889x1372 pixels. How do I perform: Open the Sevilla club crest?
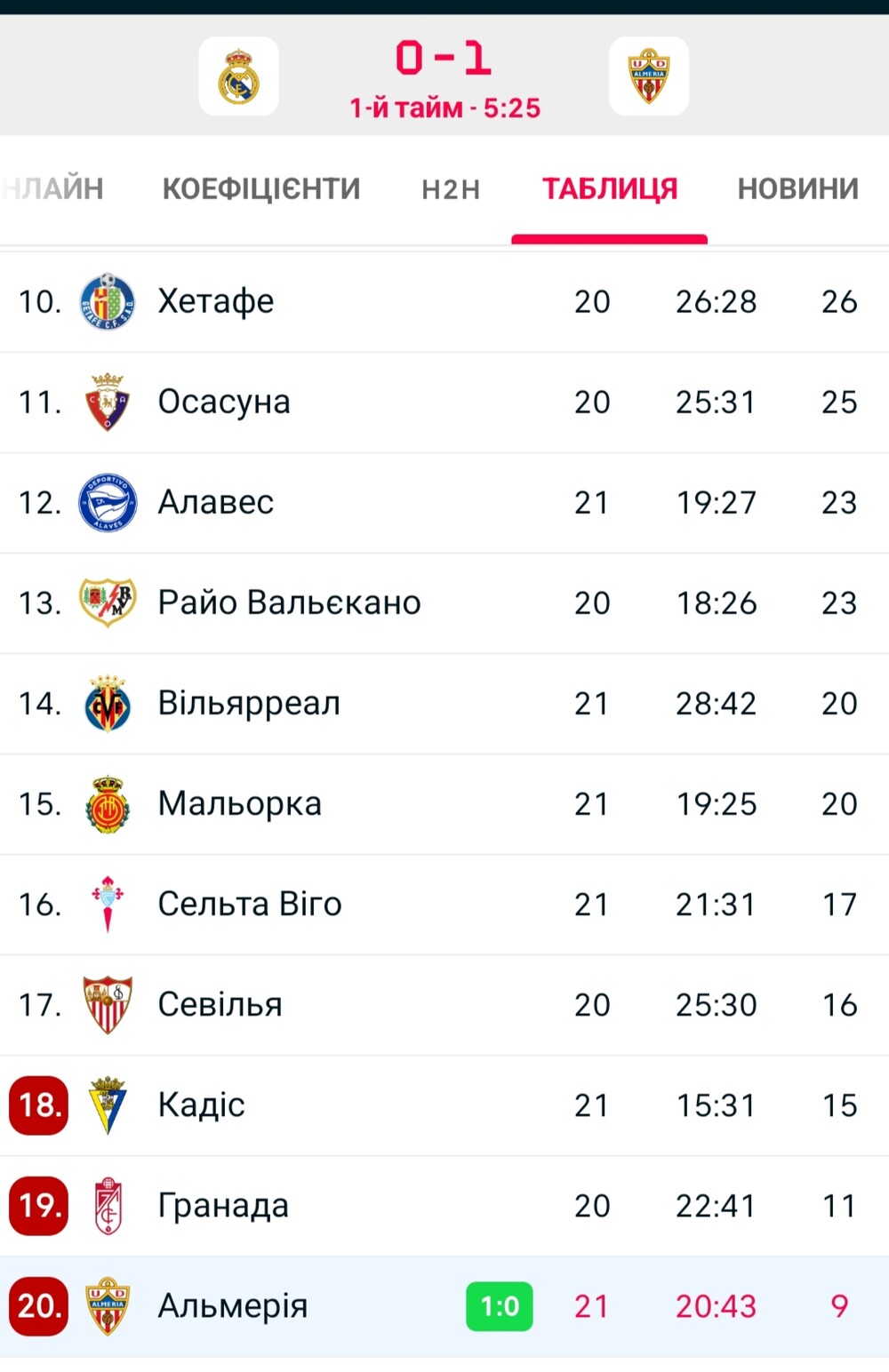tap(108, 1004)
